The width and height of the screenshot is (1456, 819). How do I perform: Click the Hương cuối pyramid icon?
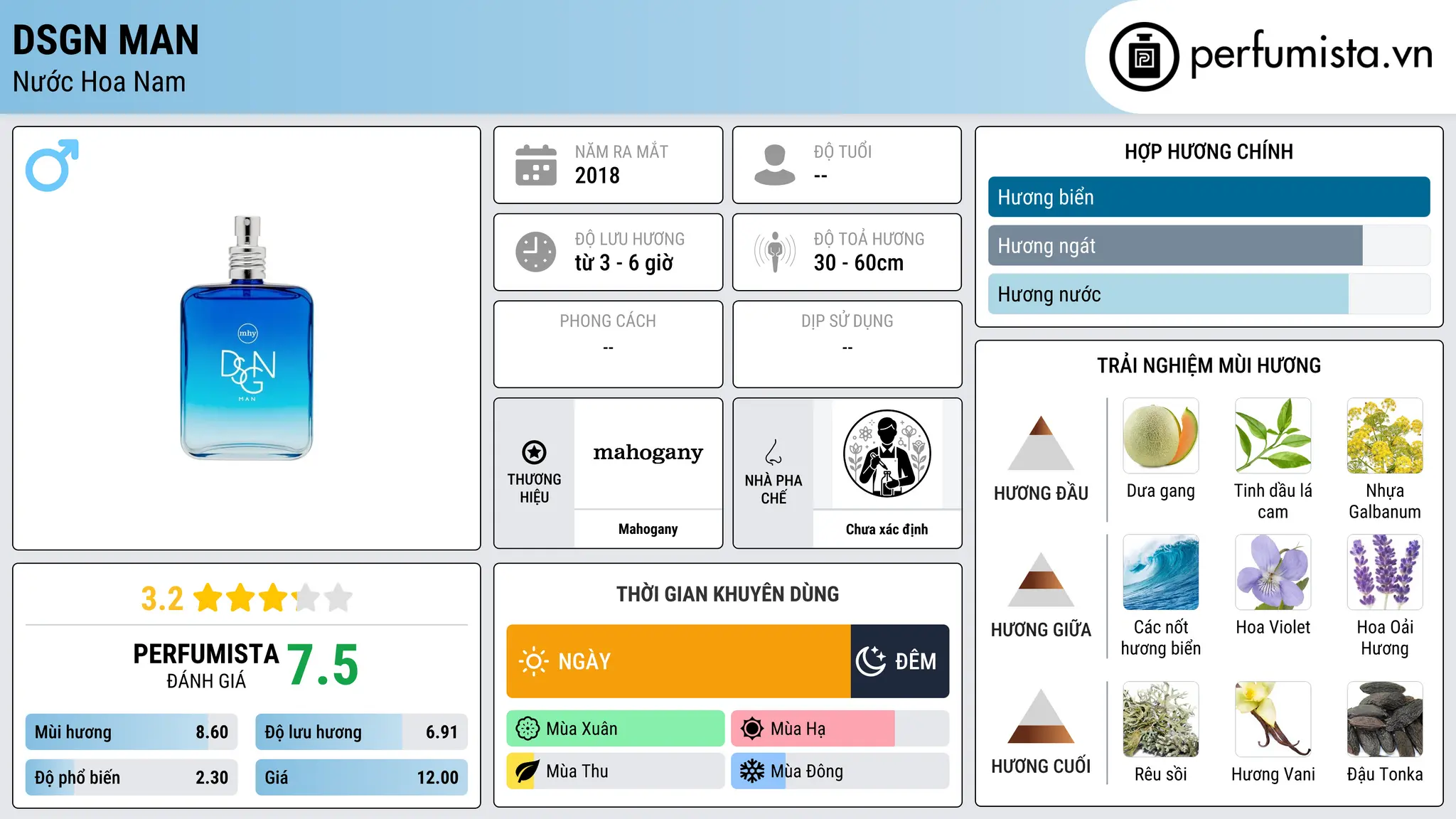coord(1041,716)
